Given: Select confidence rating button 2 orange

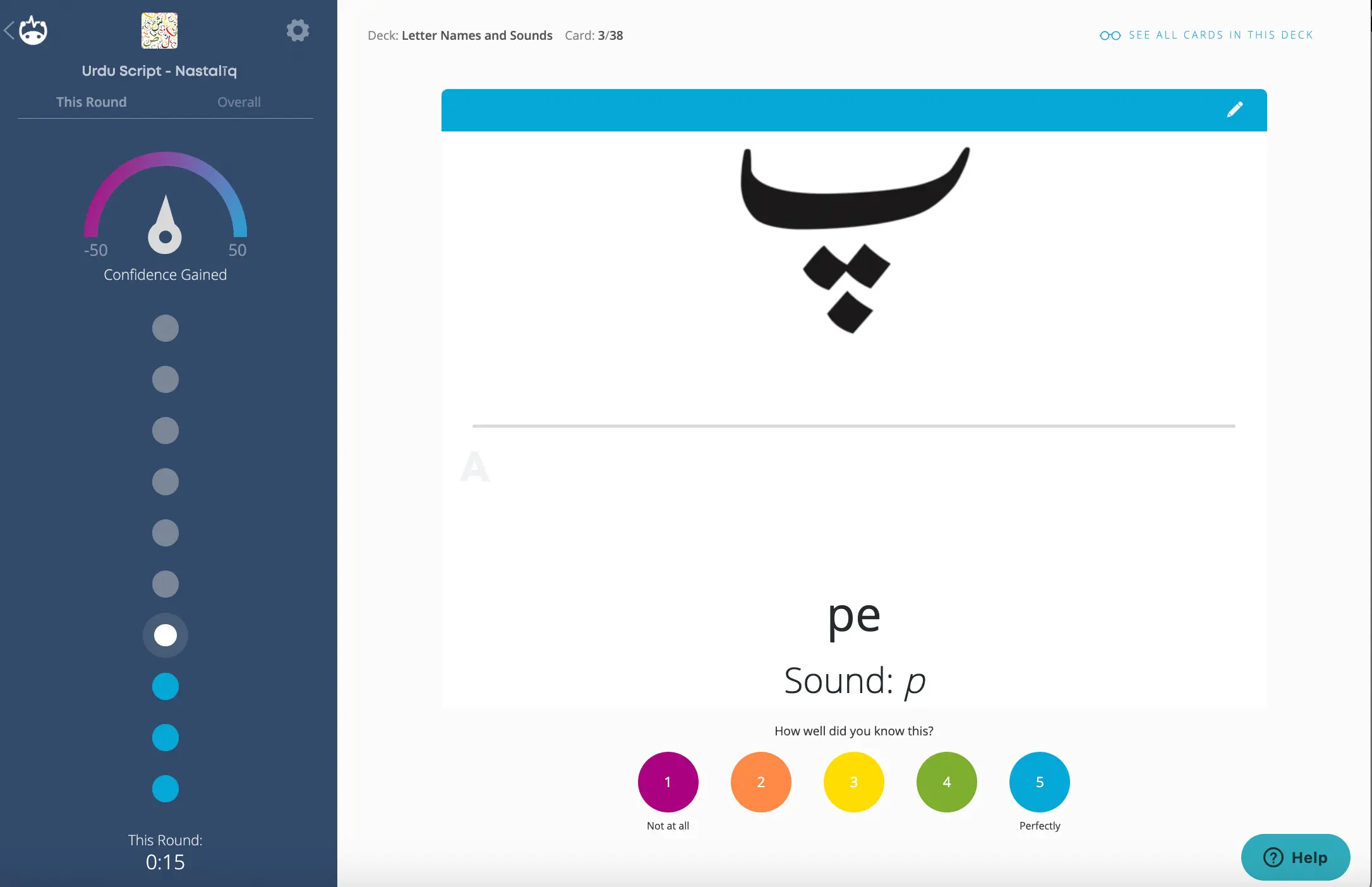Looking at the screenshot, I should pyautogui.click(x=761, y=781).
